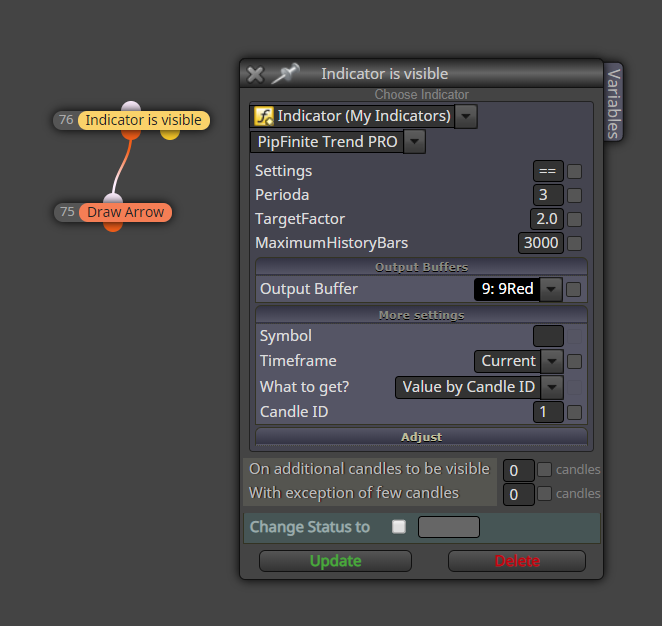Click top input connector of Draw Arrow block
Viewport: 662px width, 626px height.
pos(113,198)
